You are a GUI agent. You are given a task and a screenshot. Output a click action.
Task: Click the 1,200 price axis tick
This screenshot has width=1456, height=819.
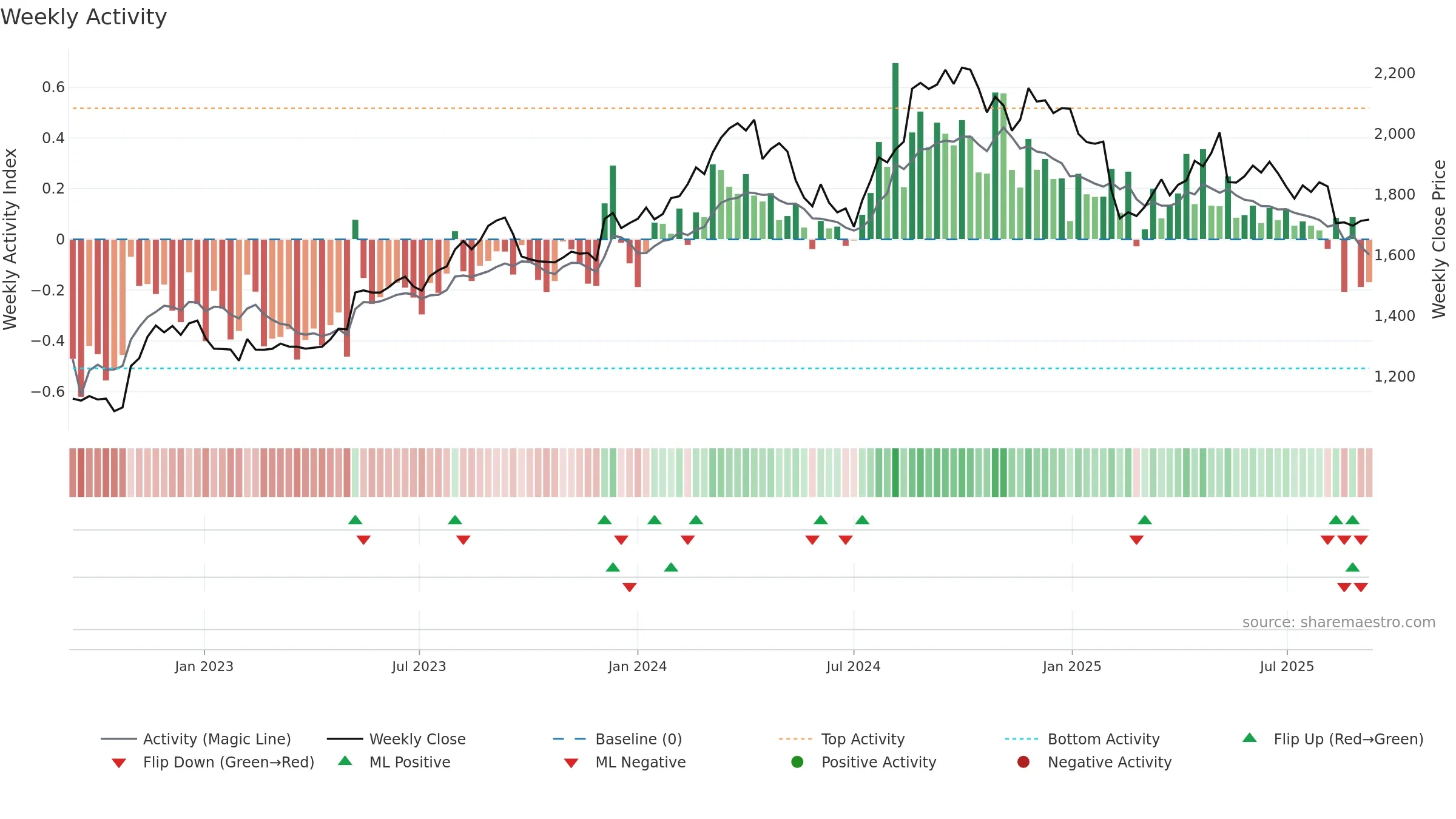[x=1394, y=377]
